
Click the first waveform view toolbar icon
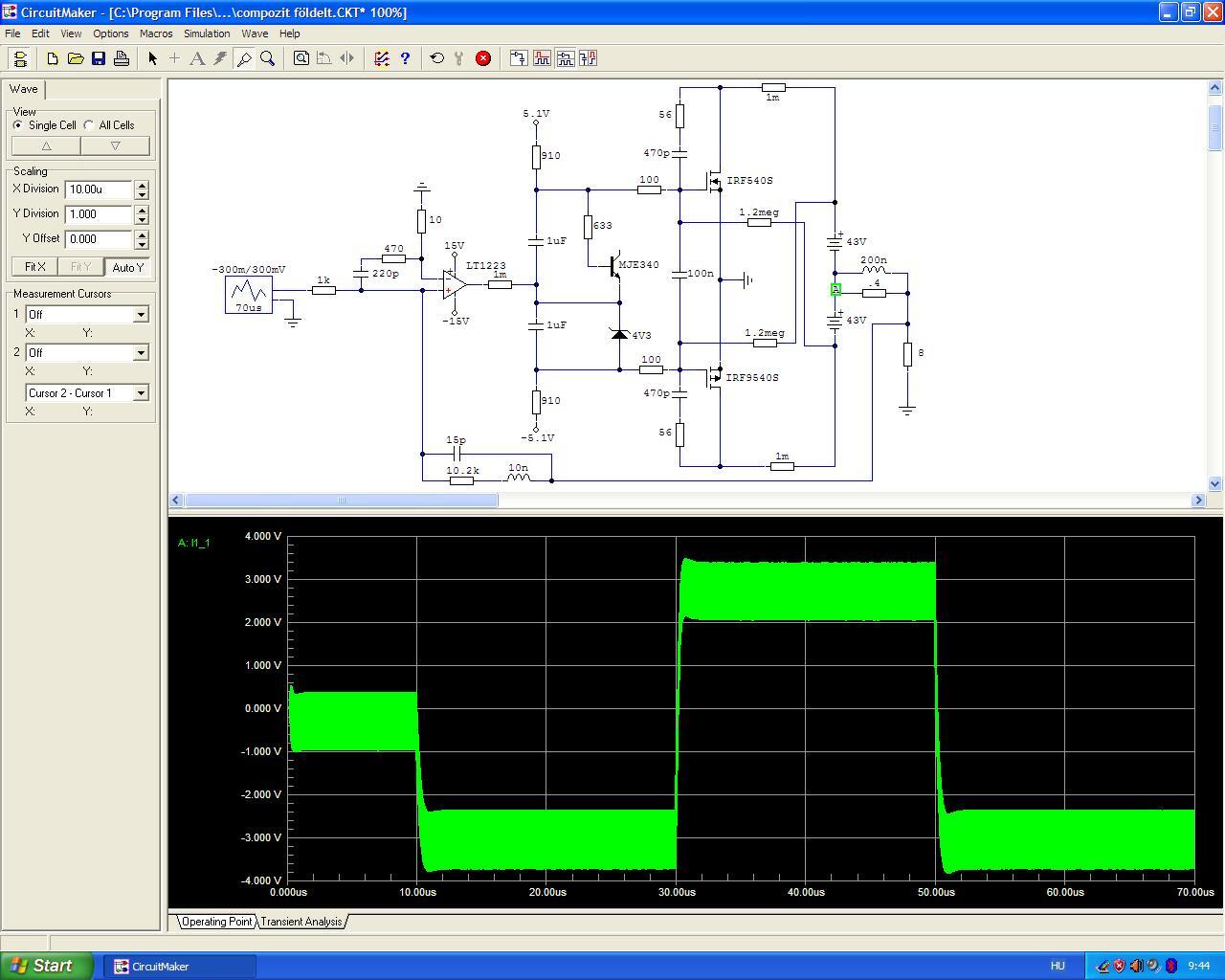[519, 58]
